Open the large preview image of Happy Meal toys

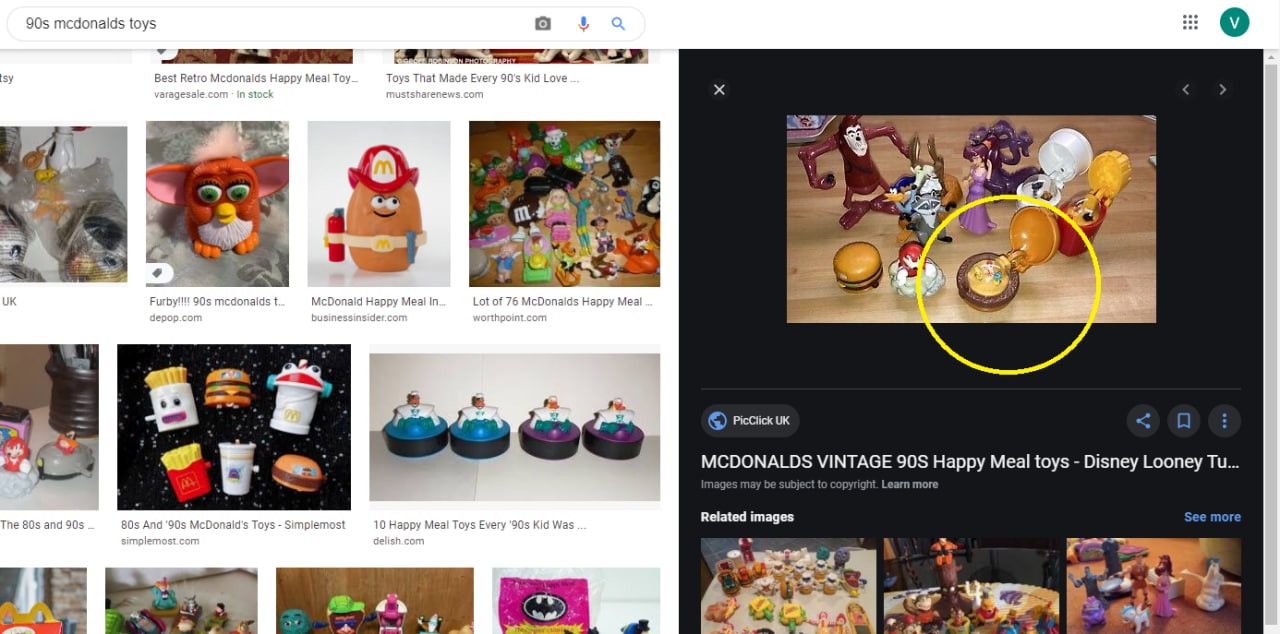tap(971, 219)
